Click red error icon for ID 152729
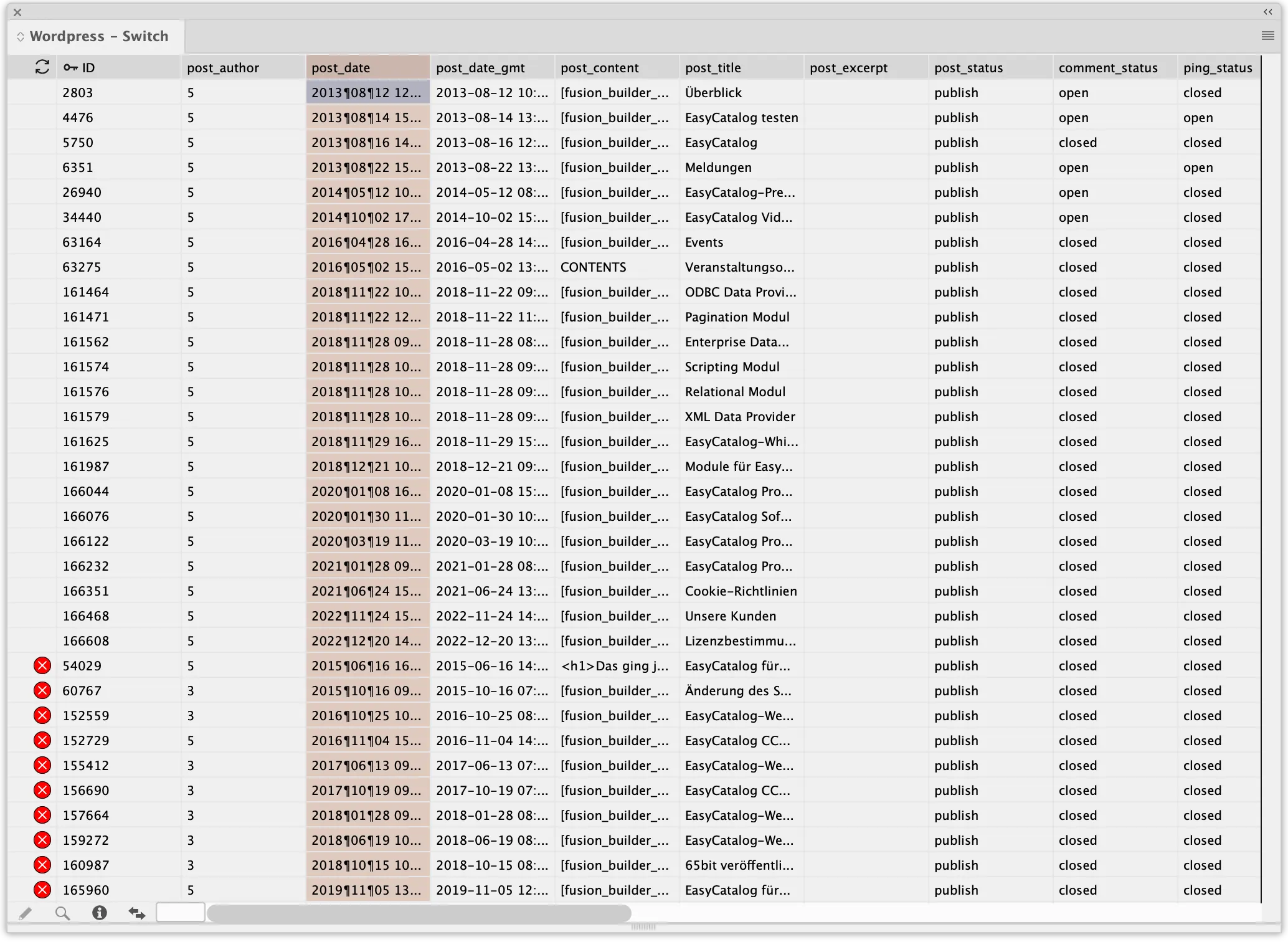The image size is (1288, 942). click(42, 740)
